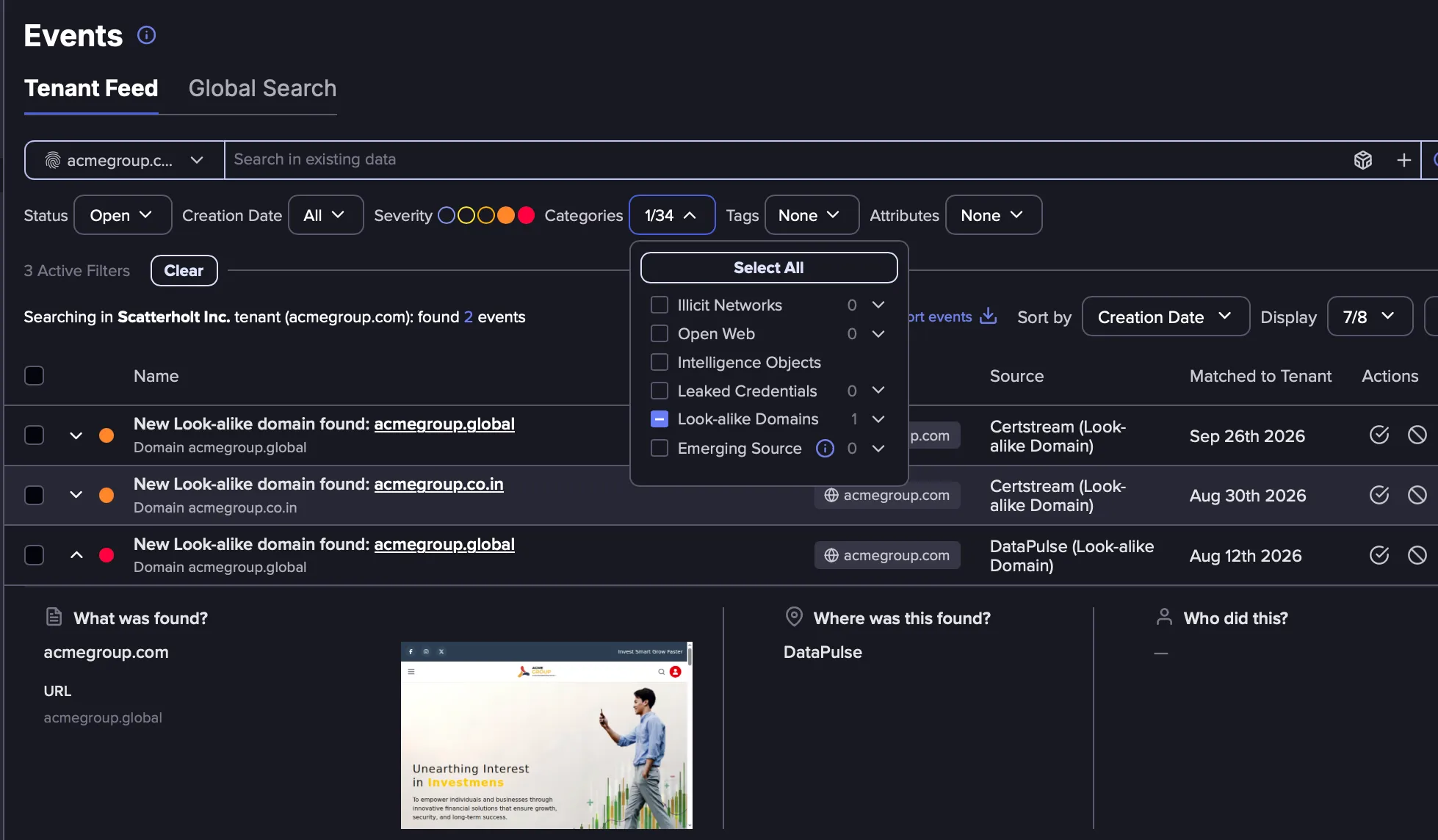Check the Illicit Networks category

pyautogui.click(x=660, y=305)
